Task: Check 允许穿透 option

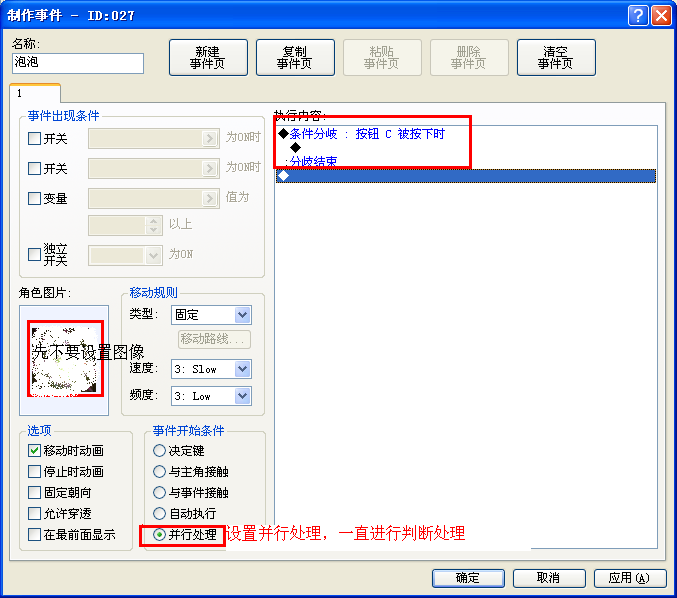Action: pos(34,513)
